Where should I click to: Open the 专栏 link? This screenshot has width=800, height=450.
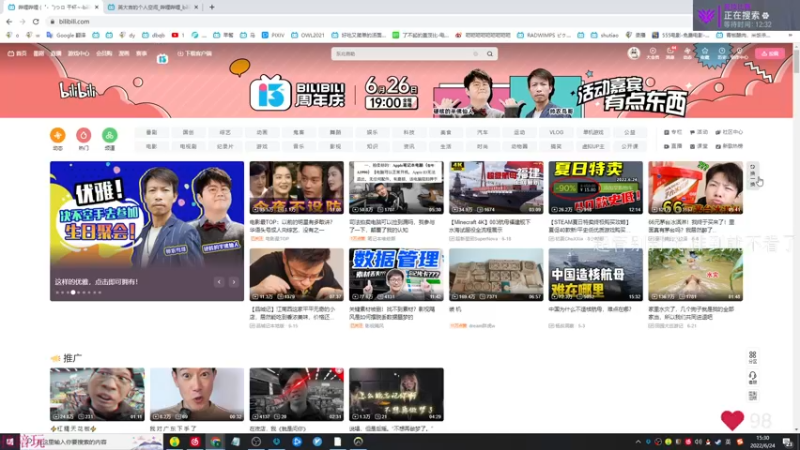point(673,132)
